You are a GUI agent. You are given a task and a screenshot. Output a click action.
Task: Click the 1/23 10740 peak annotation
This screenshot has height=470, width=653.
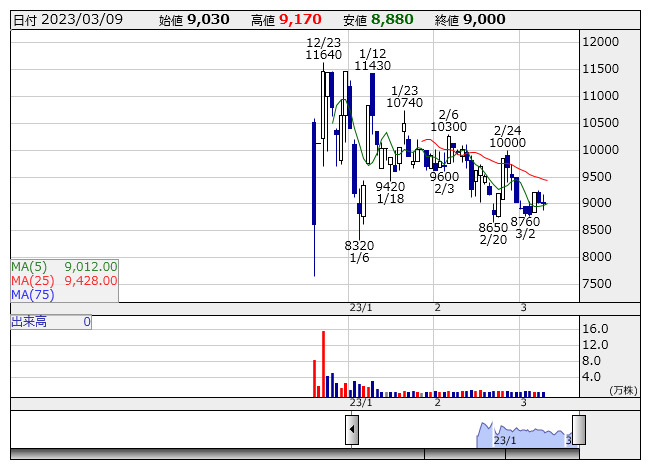[x=404, y=97]
